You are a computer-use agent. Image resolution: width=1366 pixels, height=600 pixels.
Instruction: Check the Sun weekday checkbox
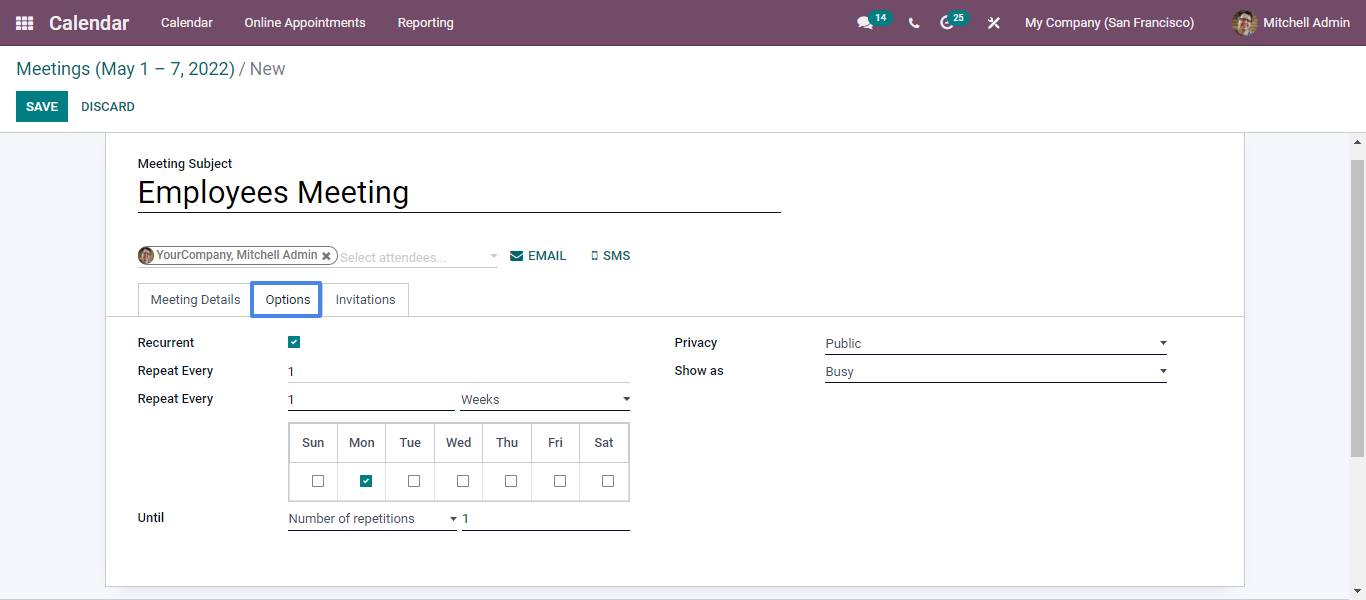(x=317, y=481)
